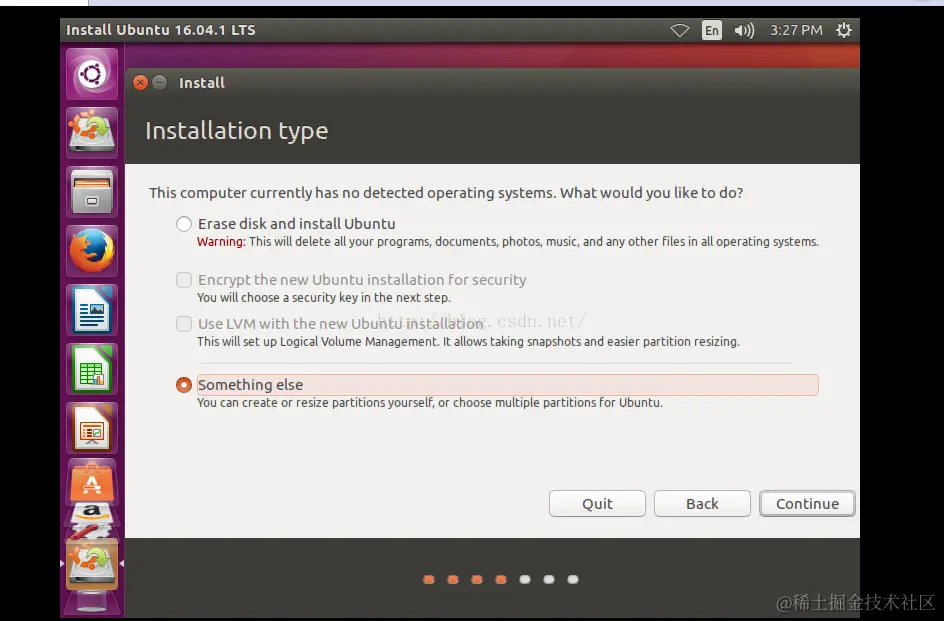The width and height of the screenshot is (944, 621).
Task: Quit the Ubuntu installer
Action: (x=596, y=503)
